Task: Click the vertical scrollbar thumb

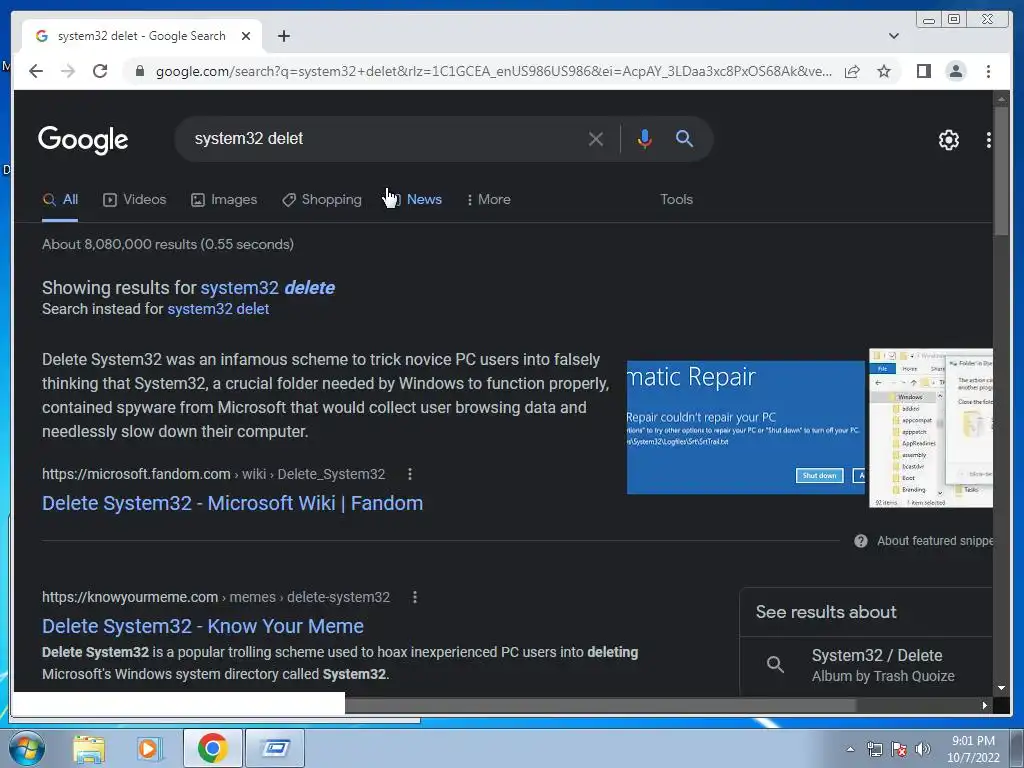Action: point(1001,173)
